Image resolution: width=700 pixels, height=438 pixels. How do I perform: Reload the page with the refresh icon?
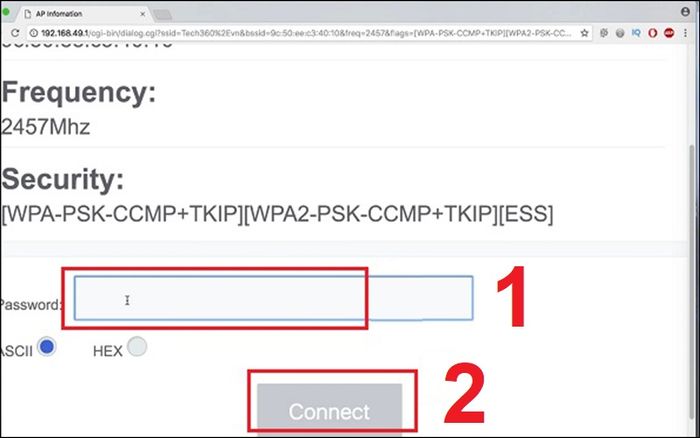[x=15, y=33]
